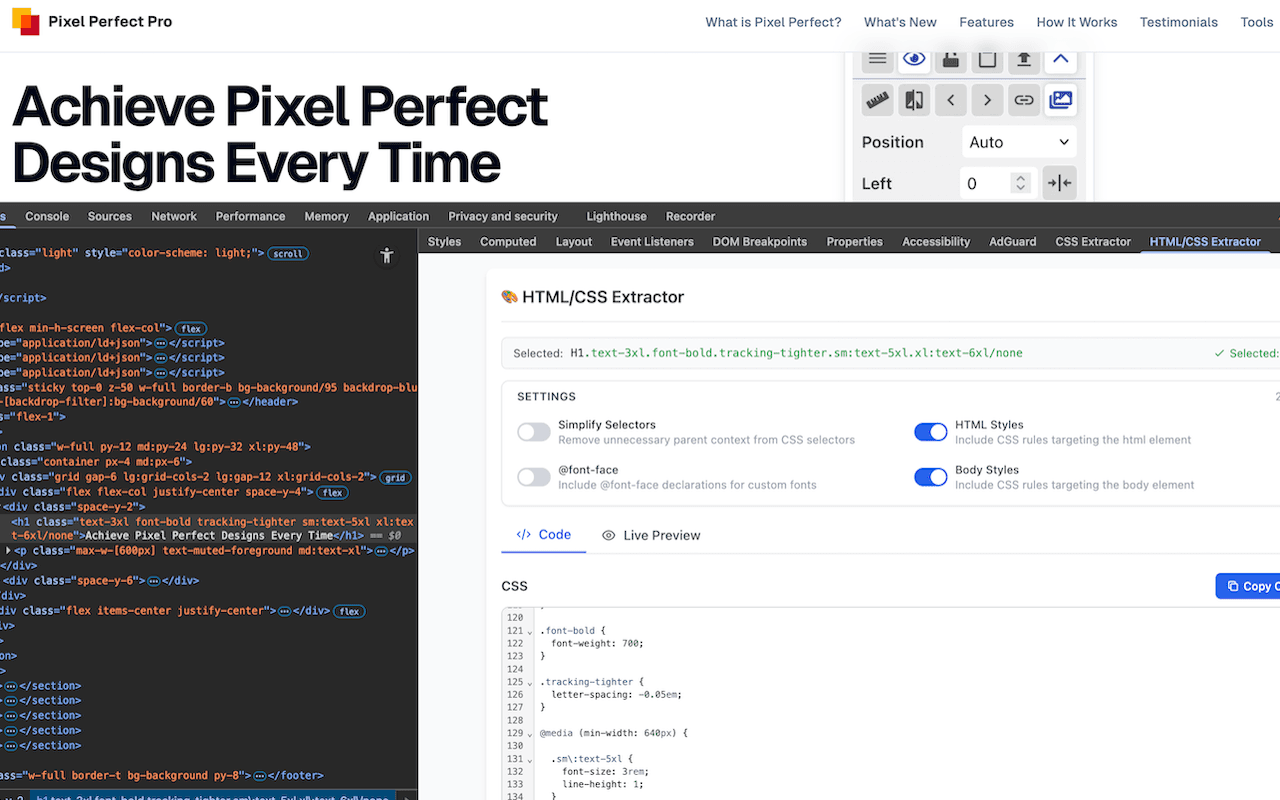Disable the HTML Styles switch
This screenshot has height=800, width=1280.
pos(931,432)
